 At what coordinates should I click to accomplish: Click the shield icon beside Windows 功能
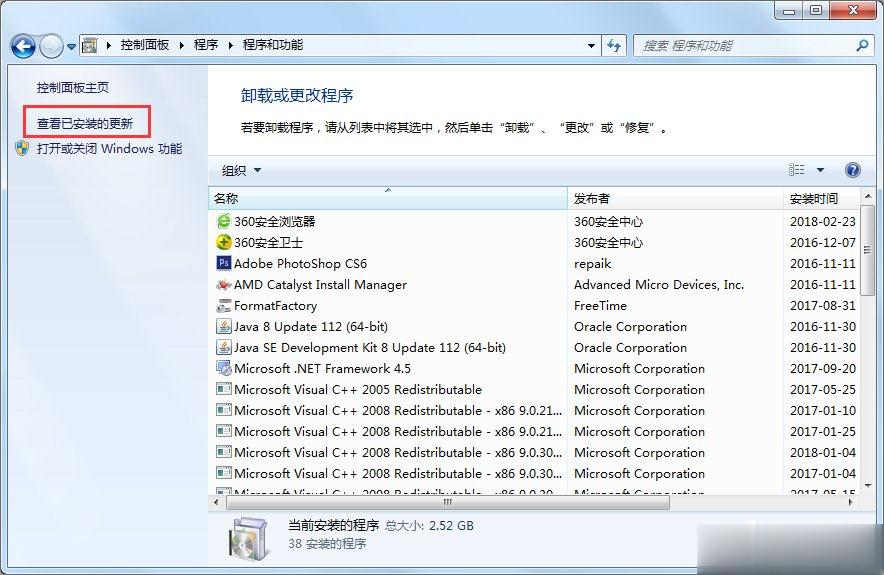point(23,149)
